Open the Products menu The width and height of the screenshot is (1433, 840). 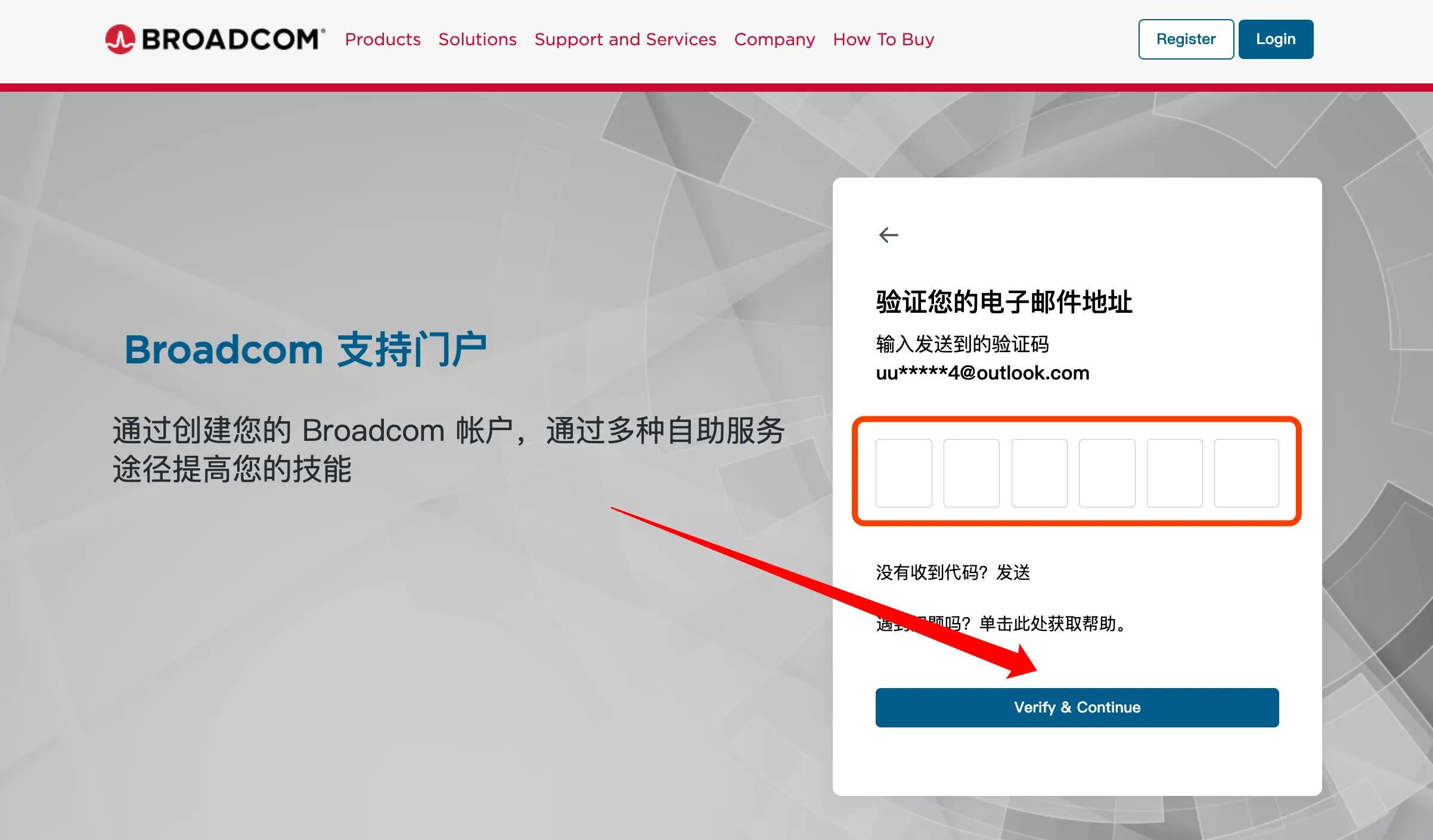[383, 39]
